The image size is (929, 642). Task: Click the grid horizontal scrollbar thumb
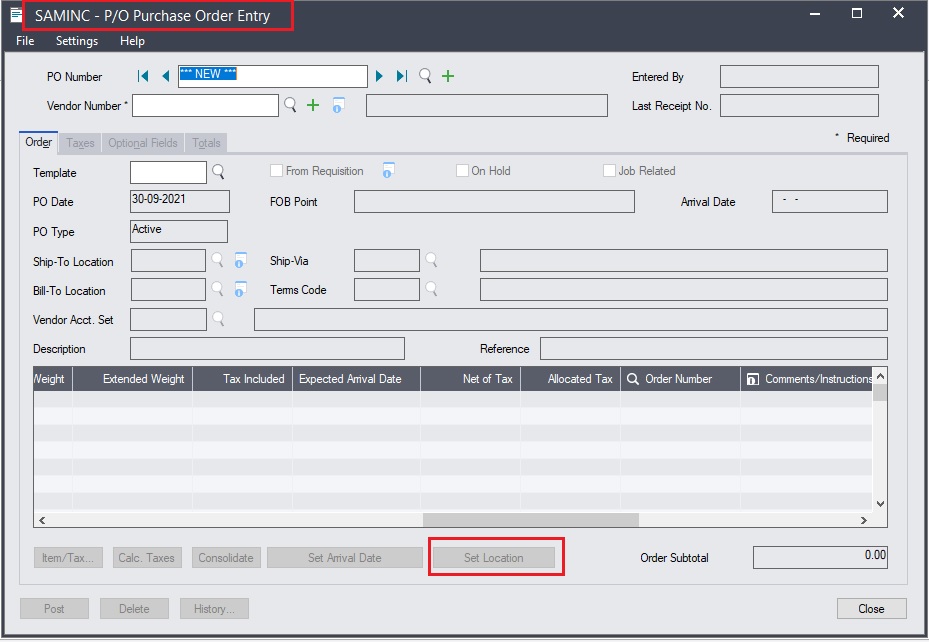point(531,520)
